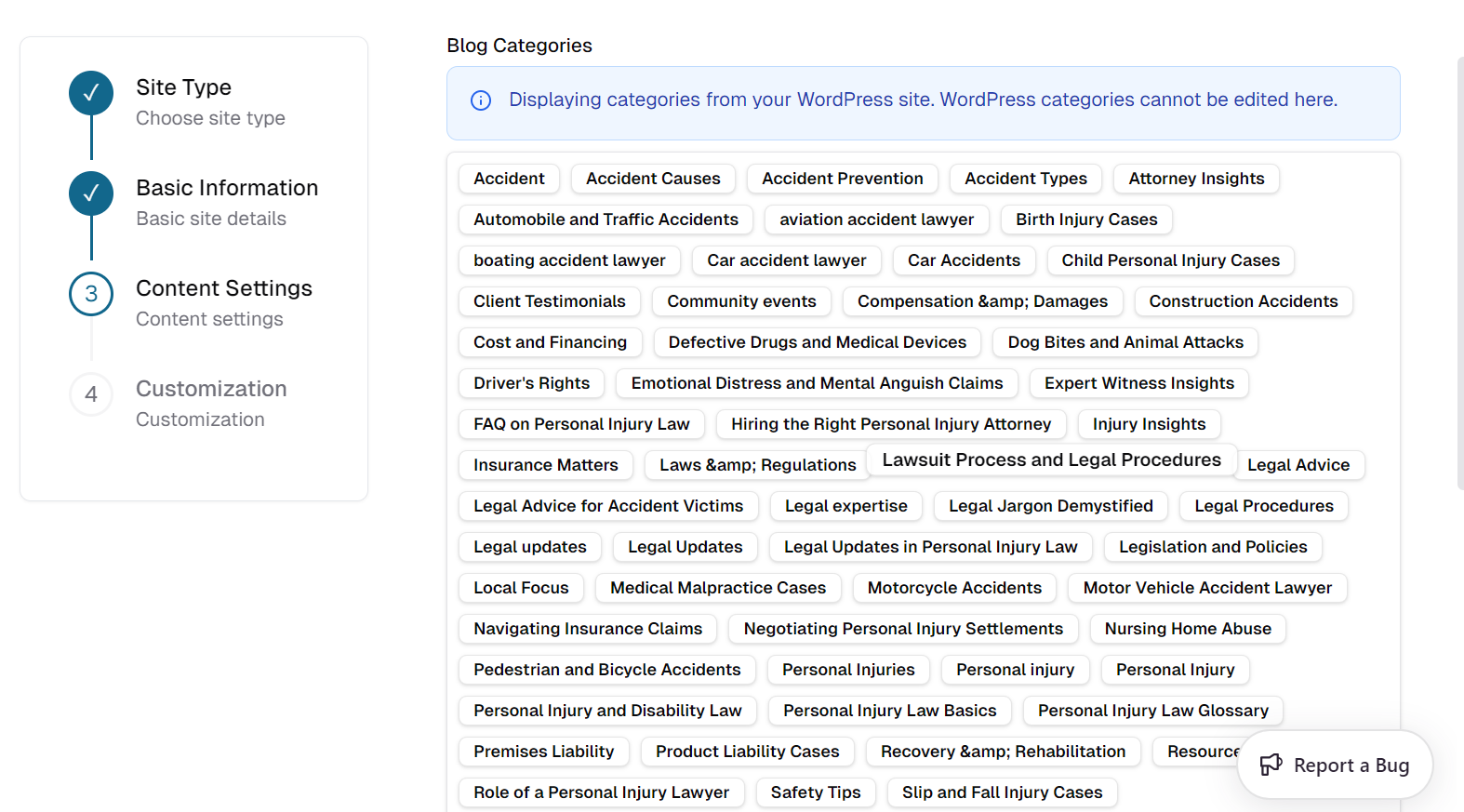
Task: Click the Attorney Insights category tag
Action: click(1196, 179)
